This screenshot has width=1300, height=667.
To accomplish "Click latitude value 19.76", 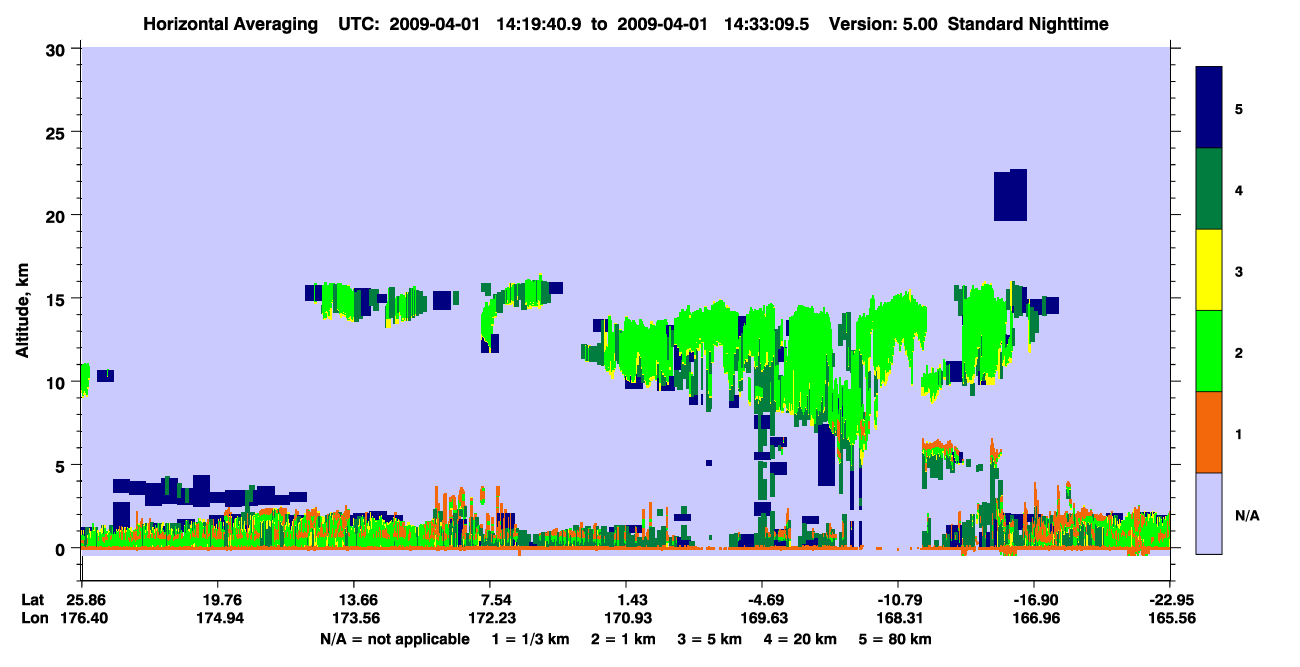I will pos(218,600).
